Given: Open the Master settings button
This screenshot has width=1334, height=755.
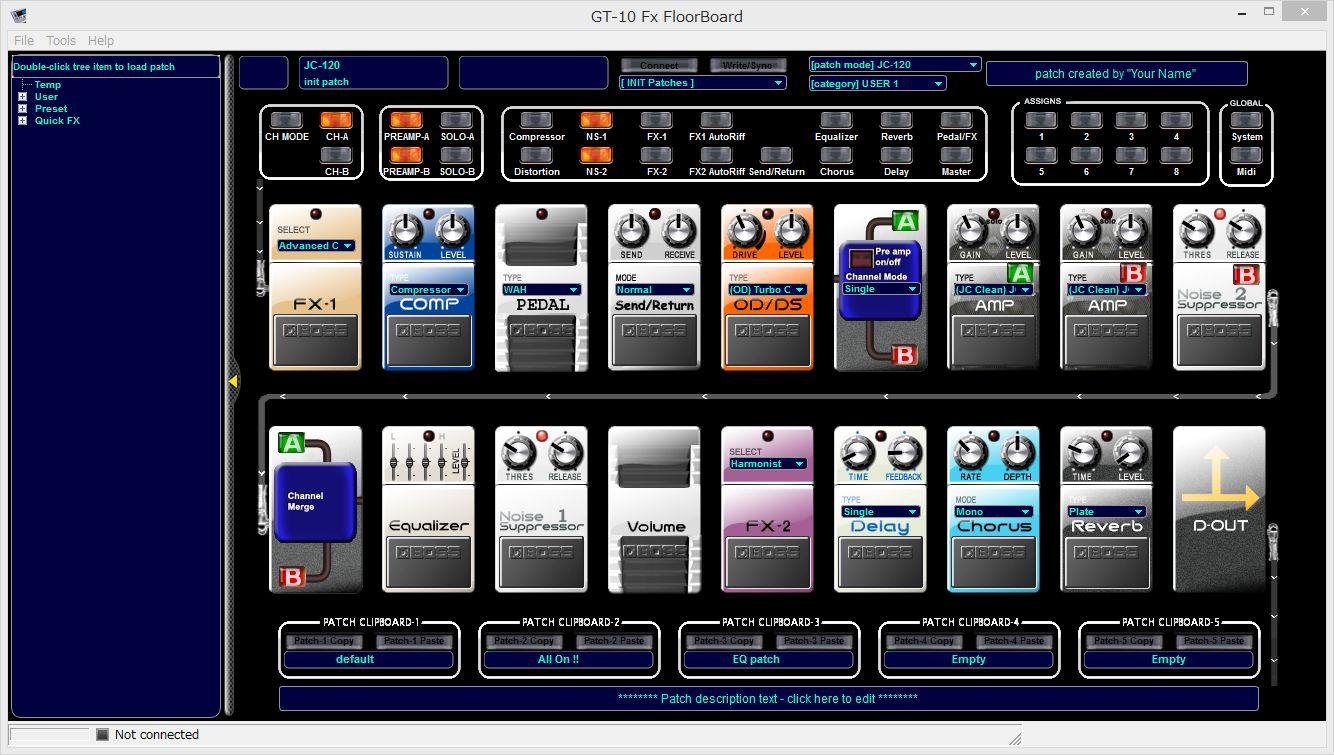Looking at the screenshot, I should pyautogui.click(x=956, y=155).
